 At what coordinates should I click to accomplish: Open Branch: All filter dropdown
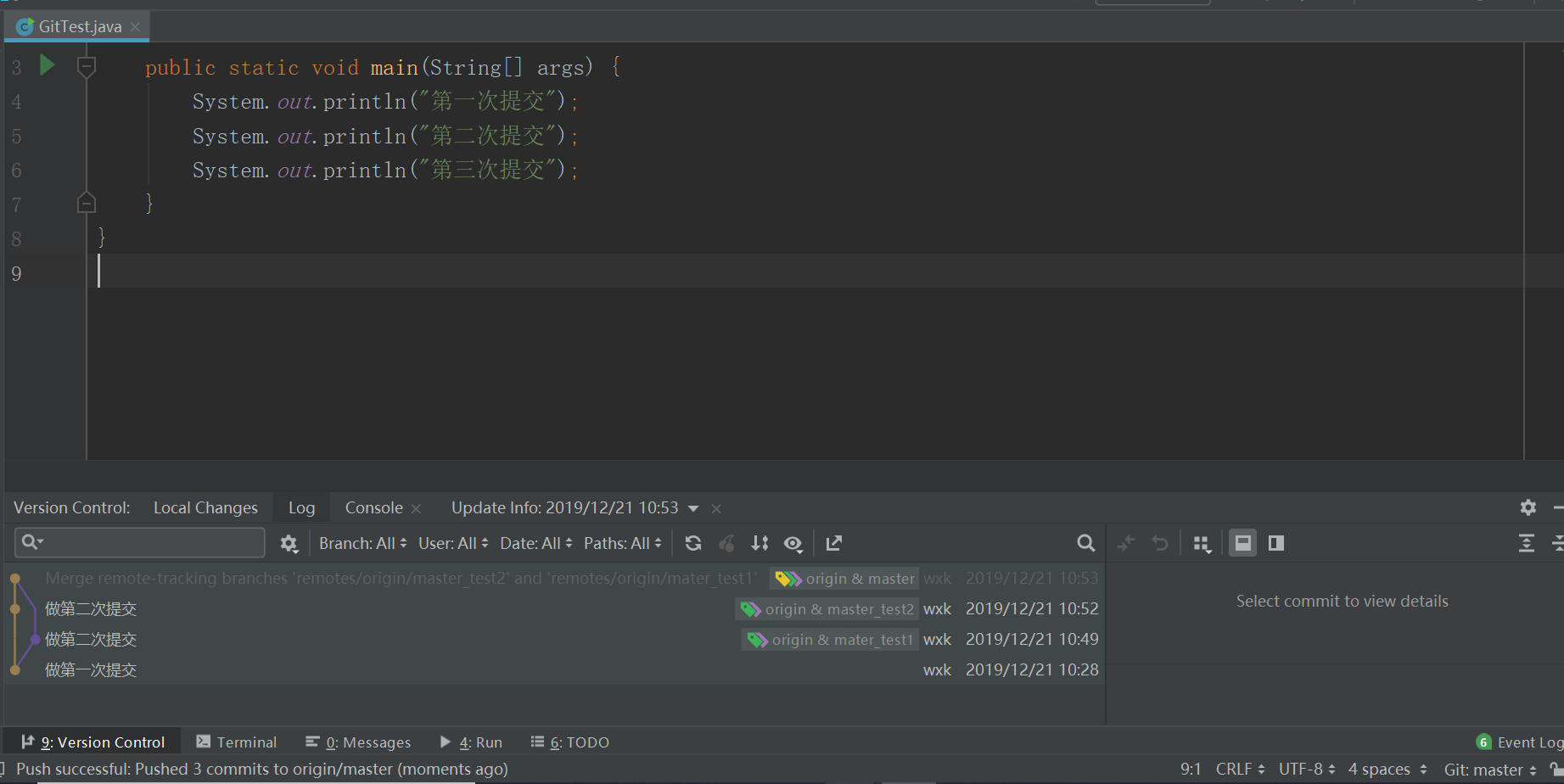coord(362,543)
